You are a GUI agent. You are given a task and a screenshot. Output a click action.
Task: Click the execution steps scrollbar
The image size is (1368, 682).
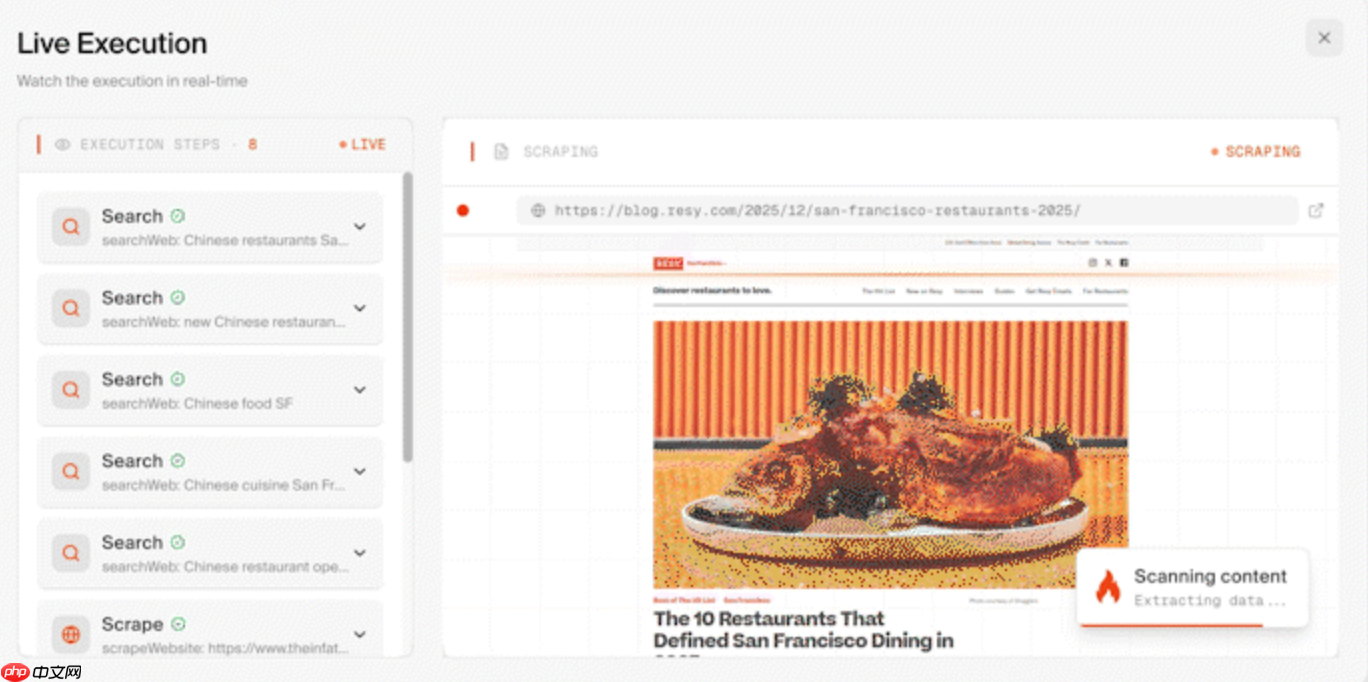tap(407, 317)
